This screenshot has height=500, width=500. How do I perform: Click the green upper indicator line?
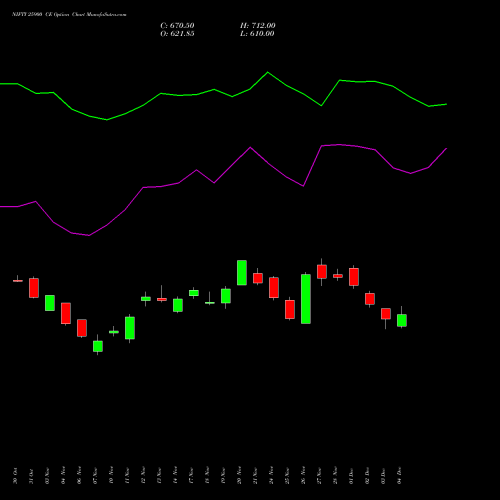tap(223, 96)
